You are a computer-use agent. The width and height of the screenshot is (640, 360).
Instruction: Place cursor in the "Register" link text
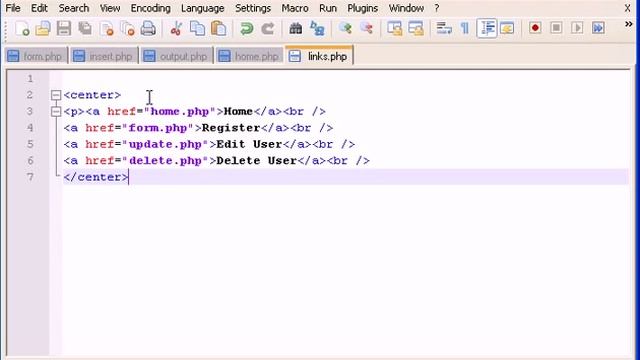231,128
